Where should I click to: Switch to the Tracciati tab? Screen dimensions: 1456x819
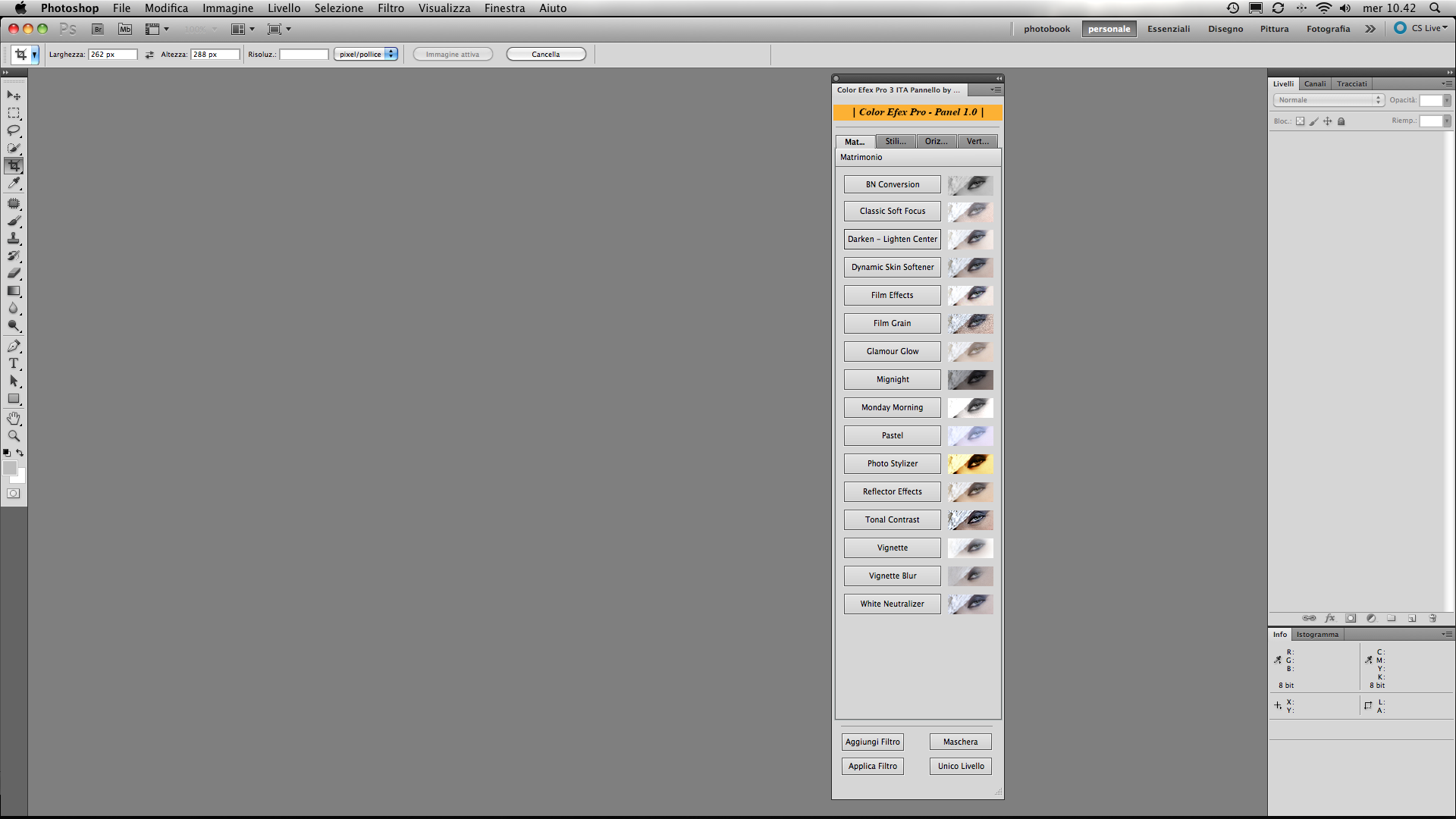[x=1352, y=84]
